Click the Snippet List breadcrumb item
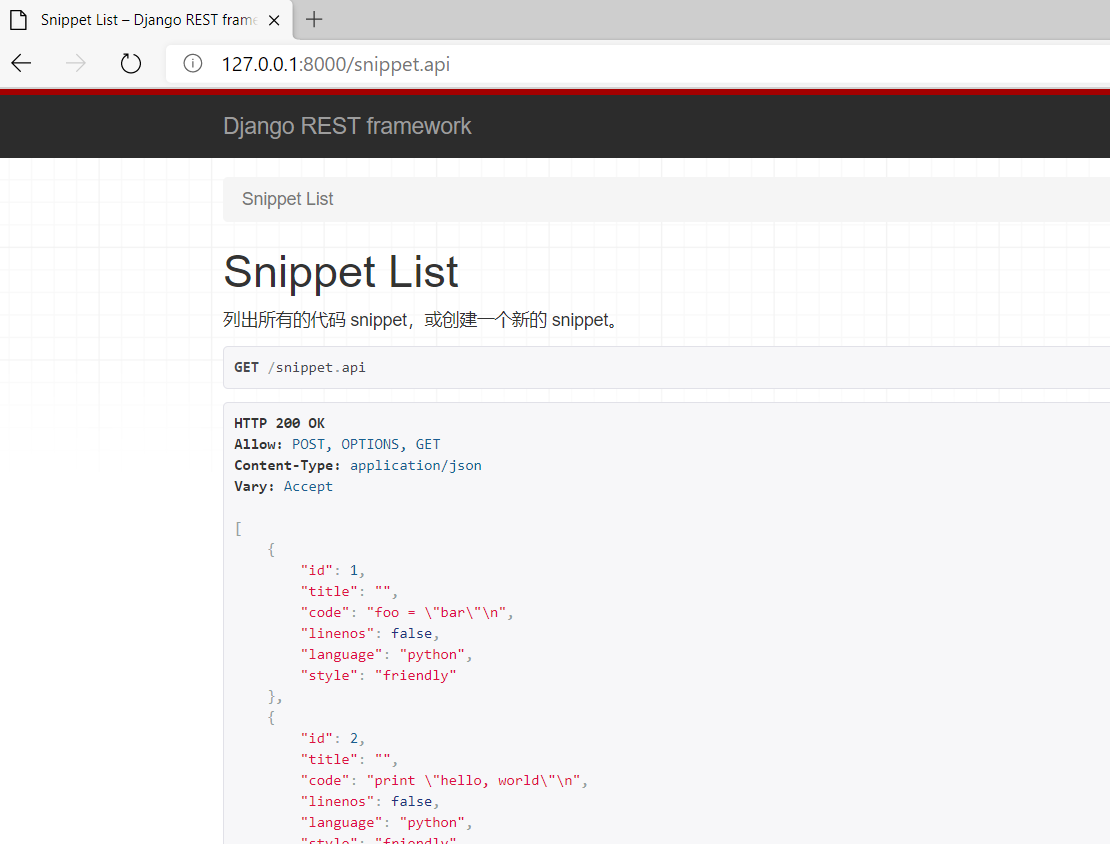 pyautogui.click(x=287, y=199)
